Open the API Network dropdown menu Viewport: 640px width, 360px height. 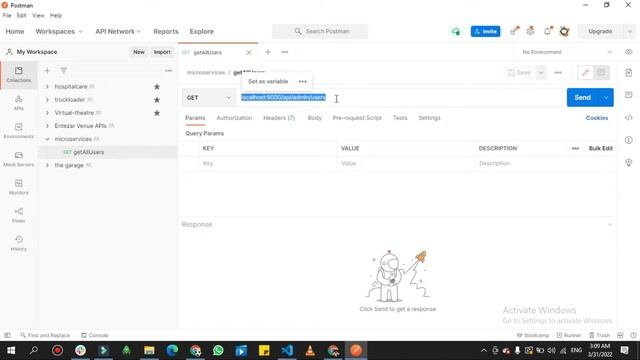point(118,31)
